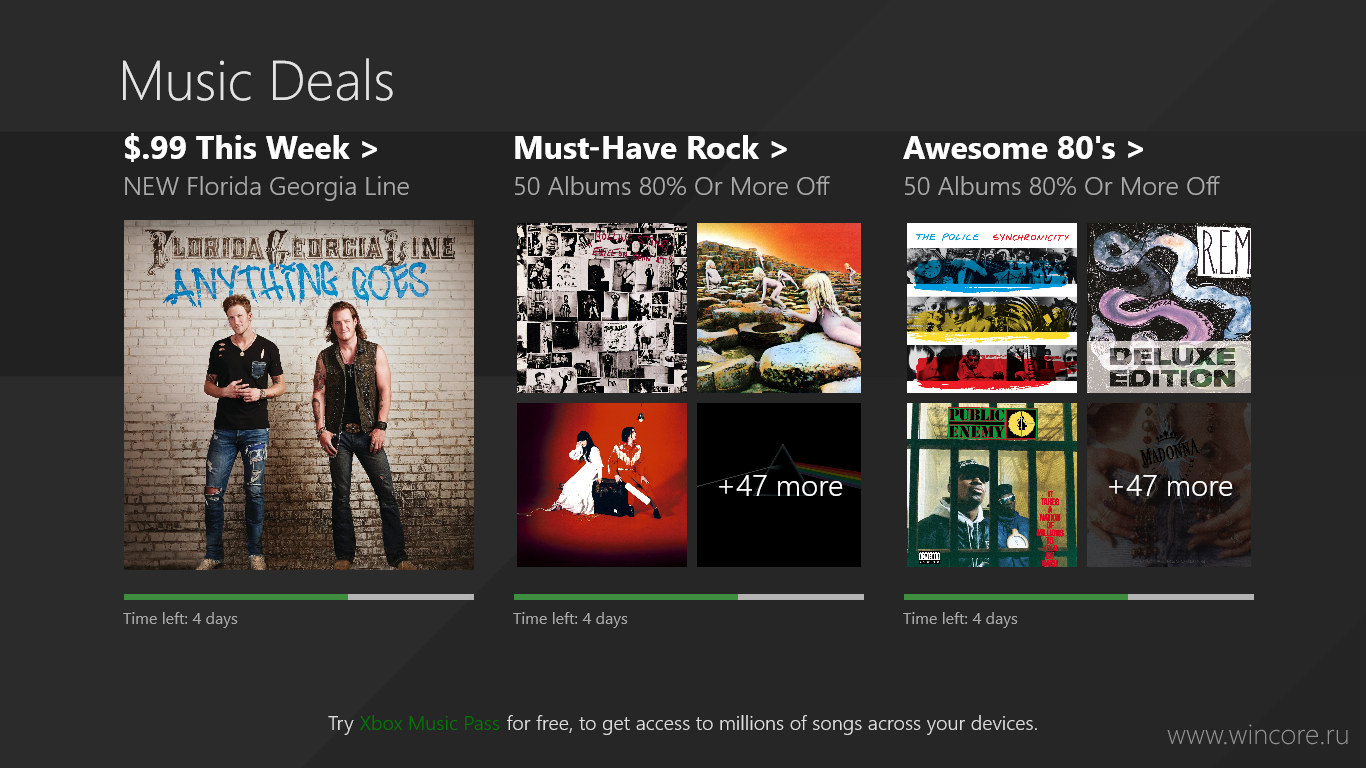Show +47 more rock albums
The height and width of the screenshot is (768, 1366).
coord(779,485)
